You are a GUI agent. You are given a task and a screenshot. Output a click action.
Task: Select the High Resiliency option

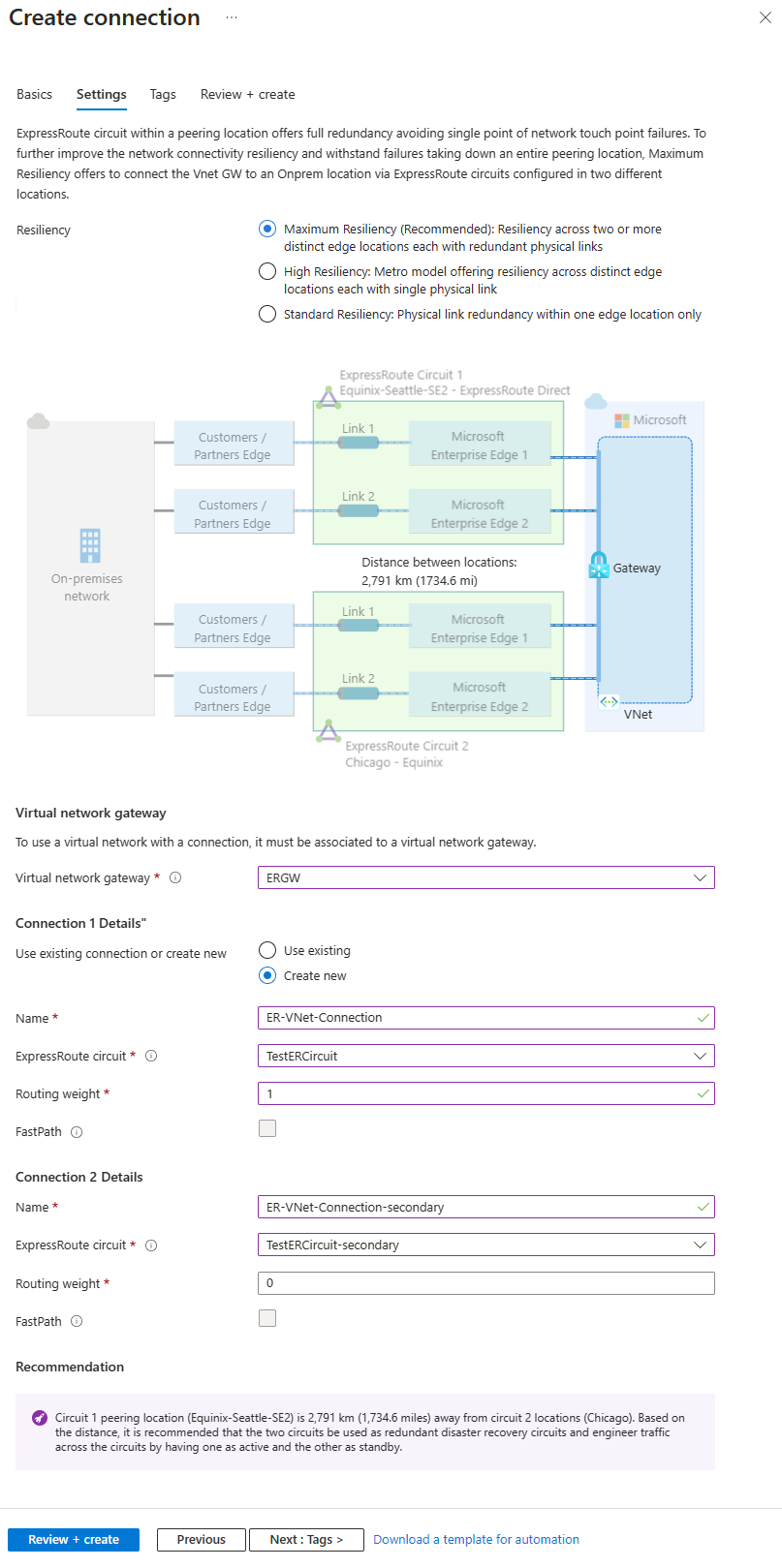pos(267,271)
